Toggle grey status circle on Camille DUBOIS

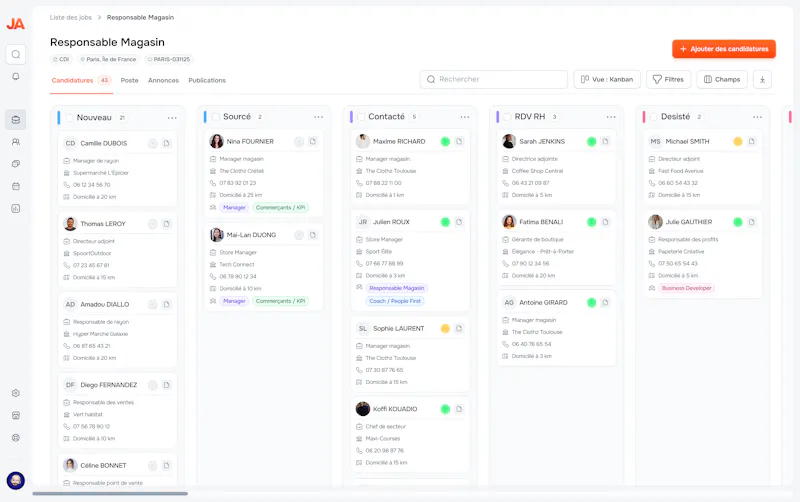pyautogui.click(x=153, y=143)
